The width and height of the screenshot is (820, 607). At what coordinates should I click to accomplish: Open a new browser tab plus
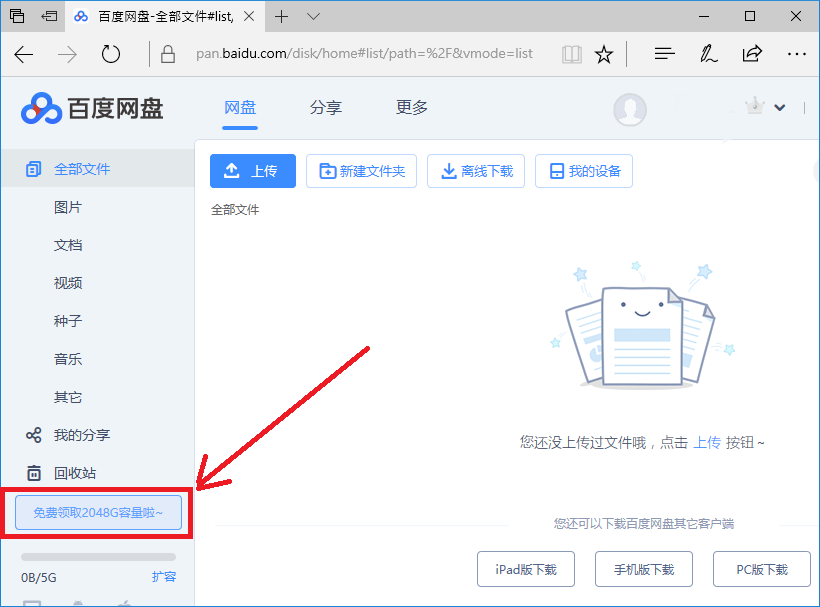click(281, 17)
